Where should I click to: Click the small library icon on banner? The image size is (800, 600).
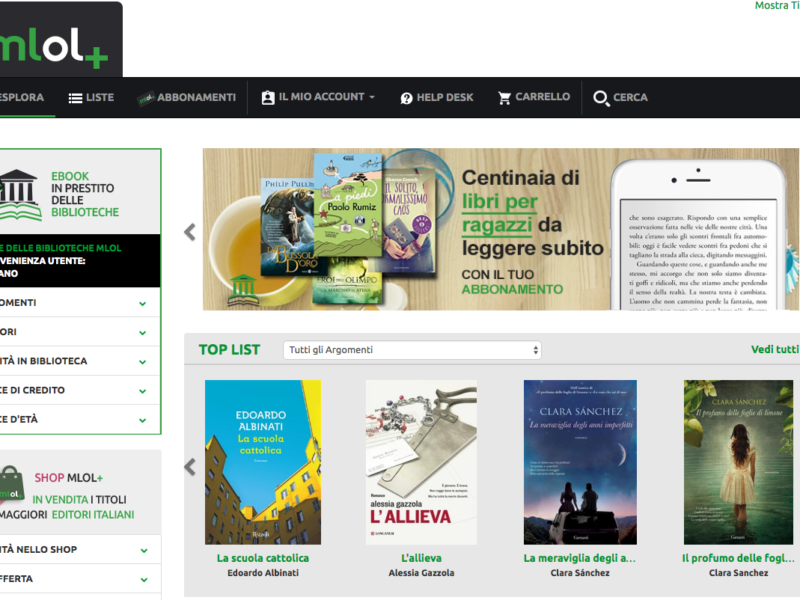(243, 290)
